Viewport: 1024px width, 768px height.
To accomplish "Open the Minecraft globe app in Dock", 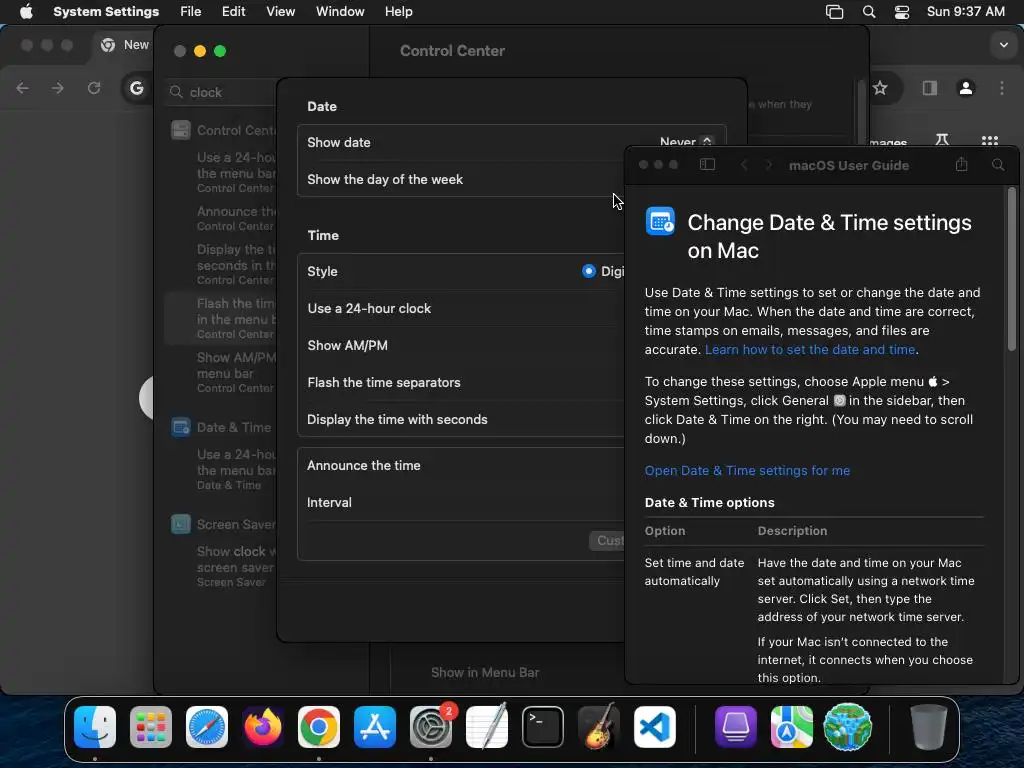I will pos(848,727).
